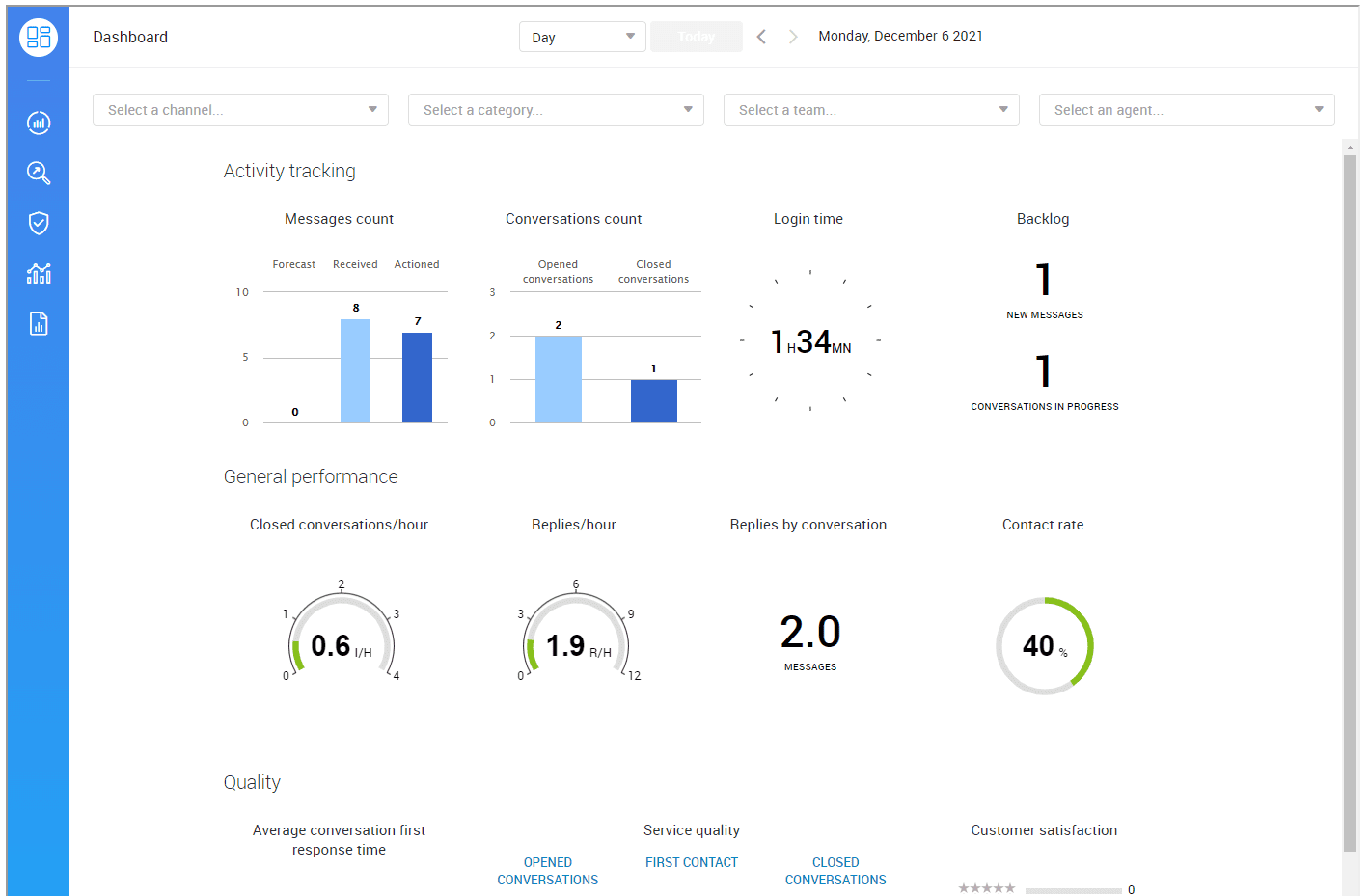Screen dimensions: 1369x896
Task: Click the Received messages light-blue bar
Action: [355, 371]
